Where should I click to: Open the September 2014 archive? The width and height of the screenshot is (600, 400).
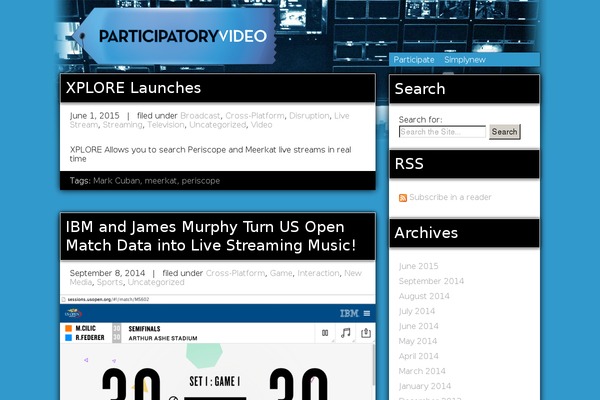[431, 281]
